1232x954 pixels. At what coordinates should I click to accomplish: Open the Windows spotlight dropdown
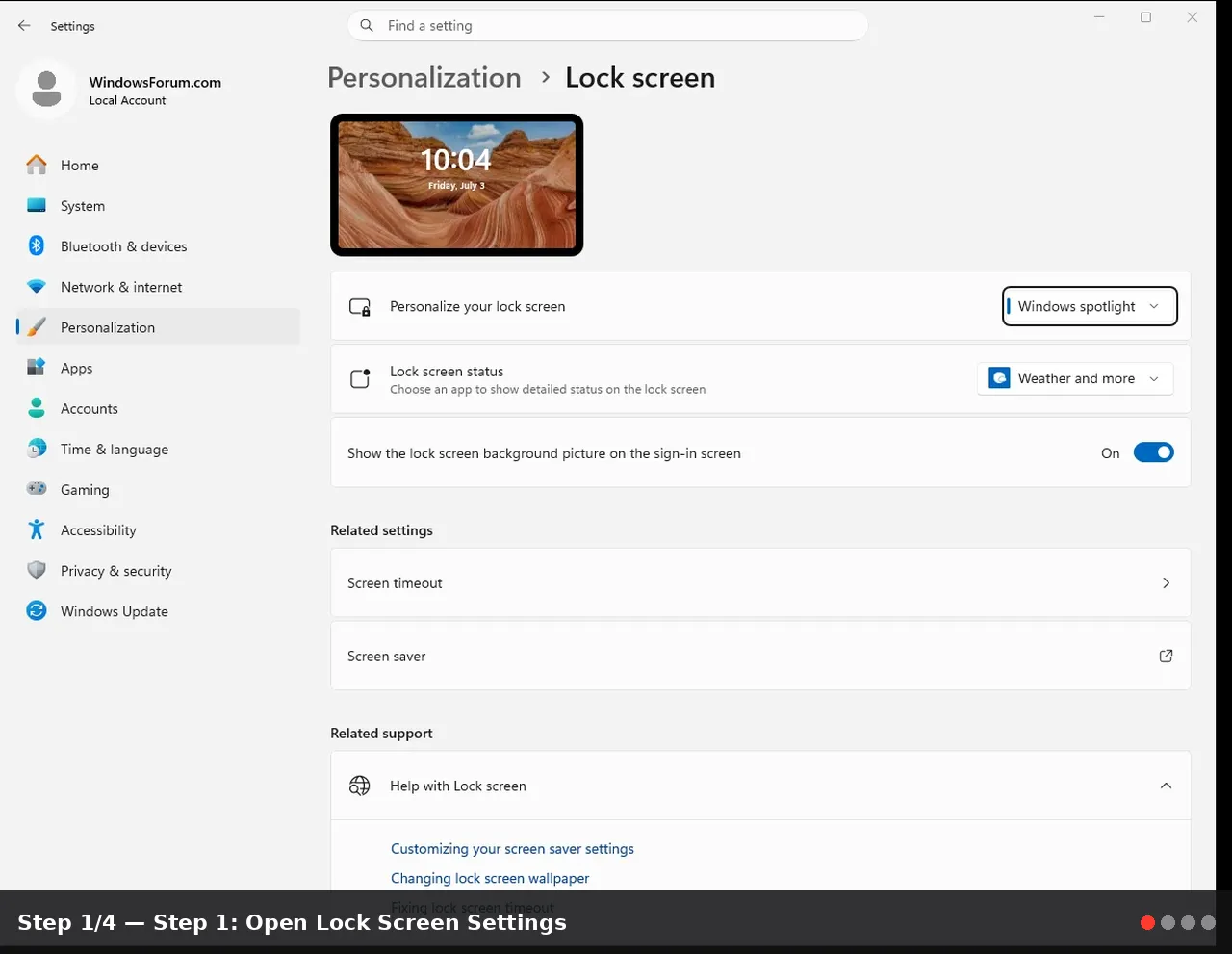[x=1090, y=306]
